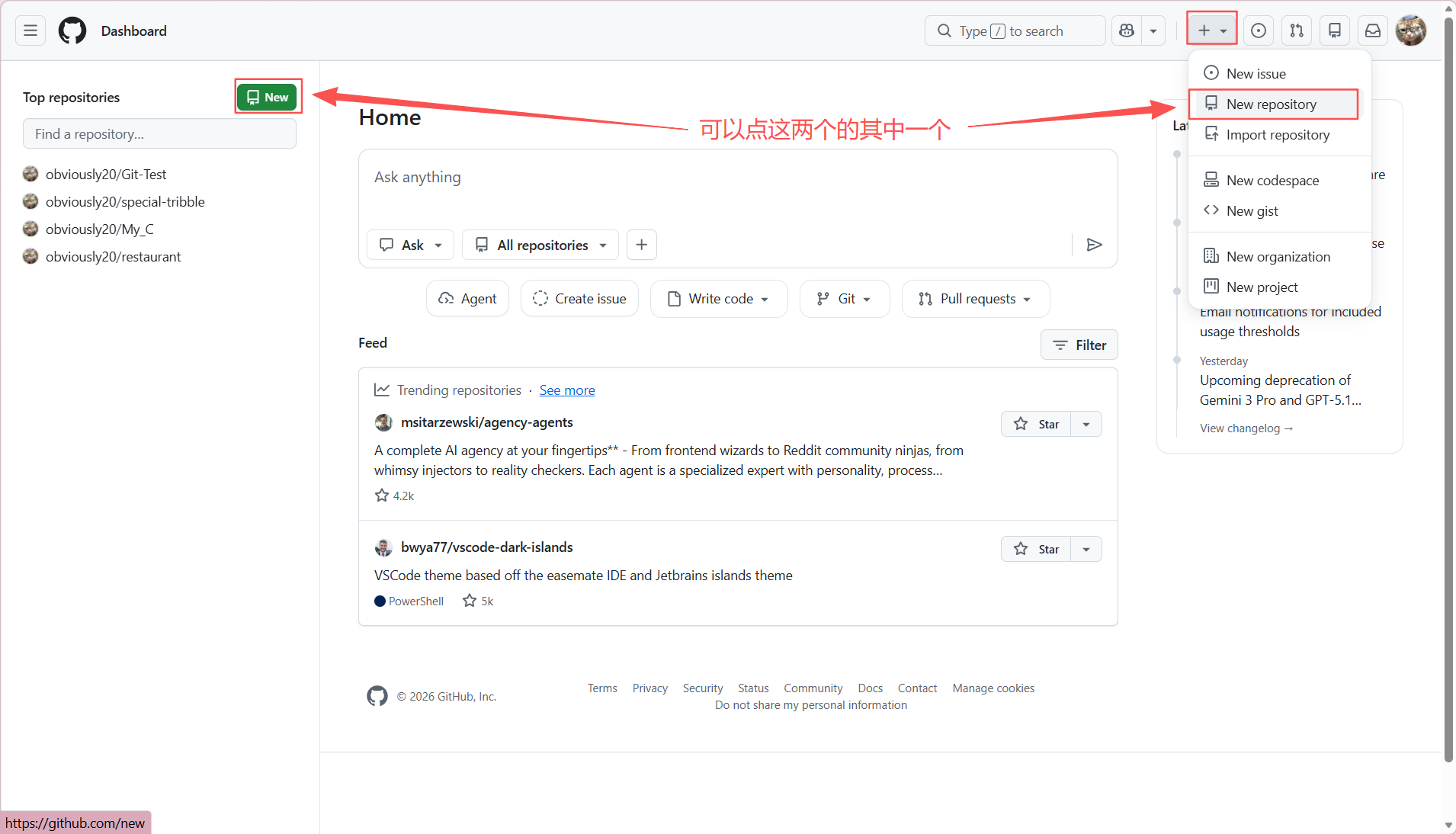The image size is (1456, 834).
Task: Open the user avatar menu
Action: [1411, 30]
